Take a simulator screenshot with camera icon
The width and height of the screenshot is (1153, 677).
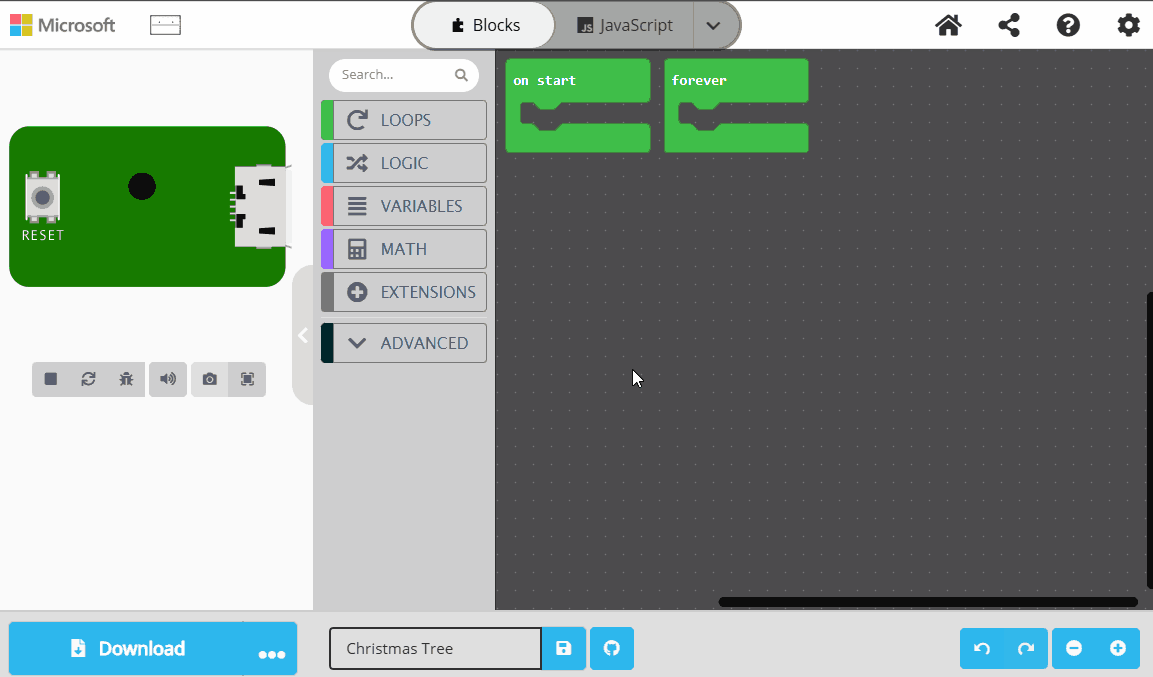pos(209,379)
